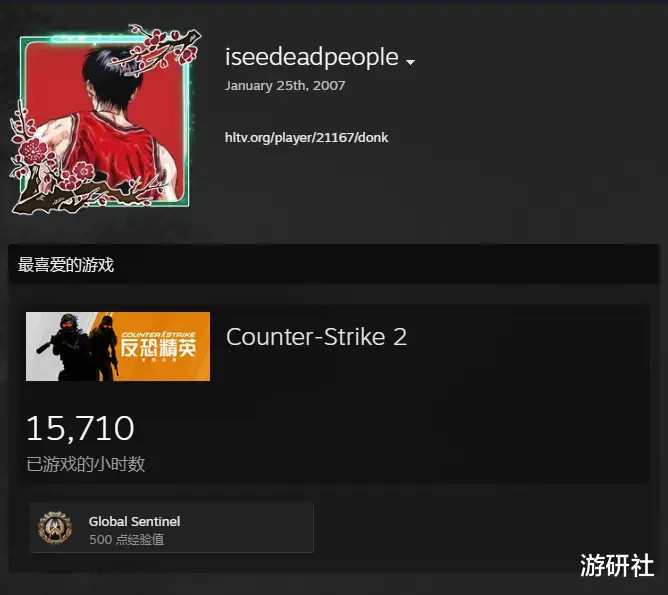The image size is (668, 595).
Task: Click the Counter-Strike 2 game title
Action: point(317,337)
